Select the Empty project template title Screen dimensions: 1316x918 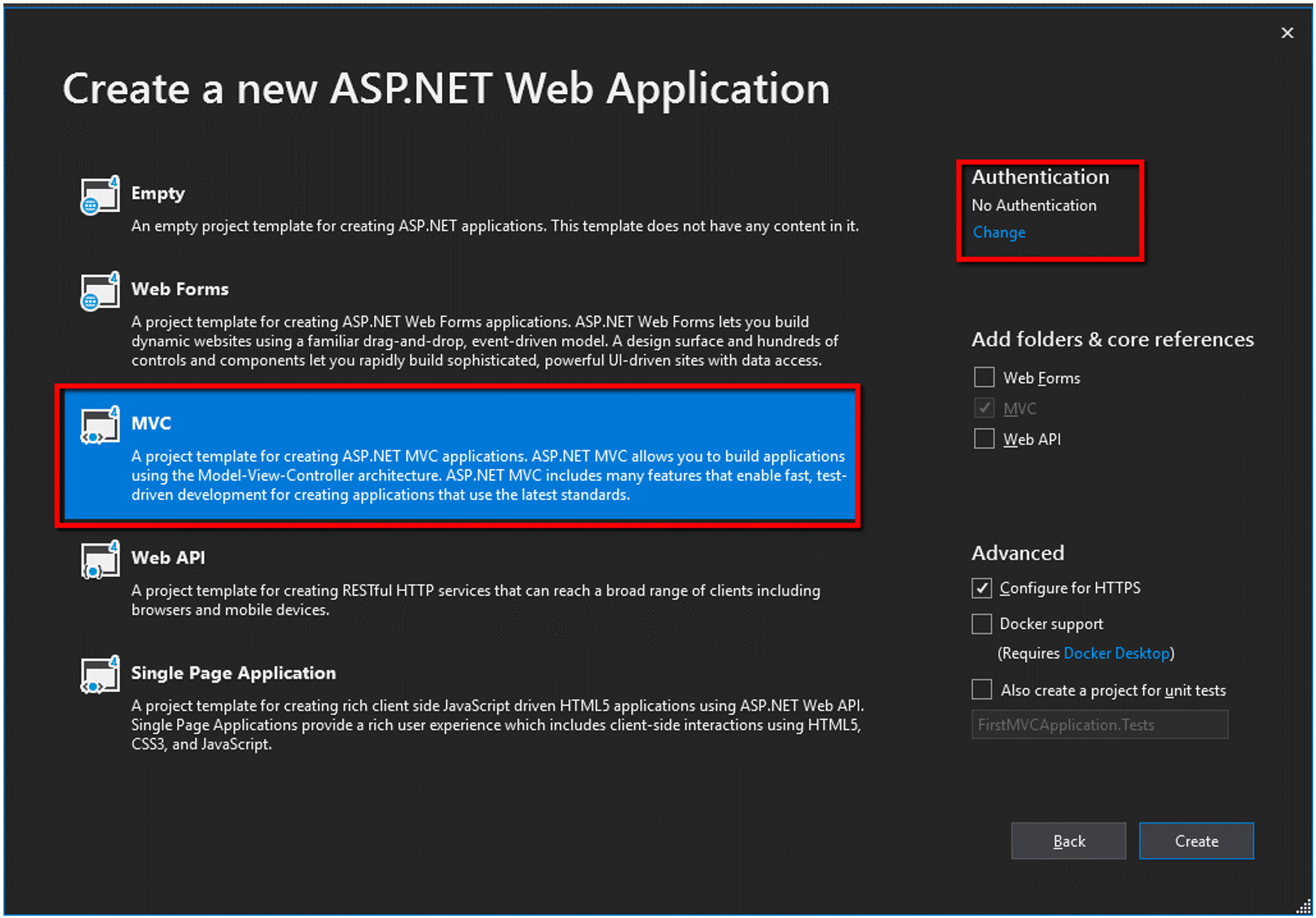pos(158,193)
